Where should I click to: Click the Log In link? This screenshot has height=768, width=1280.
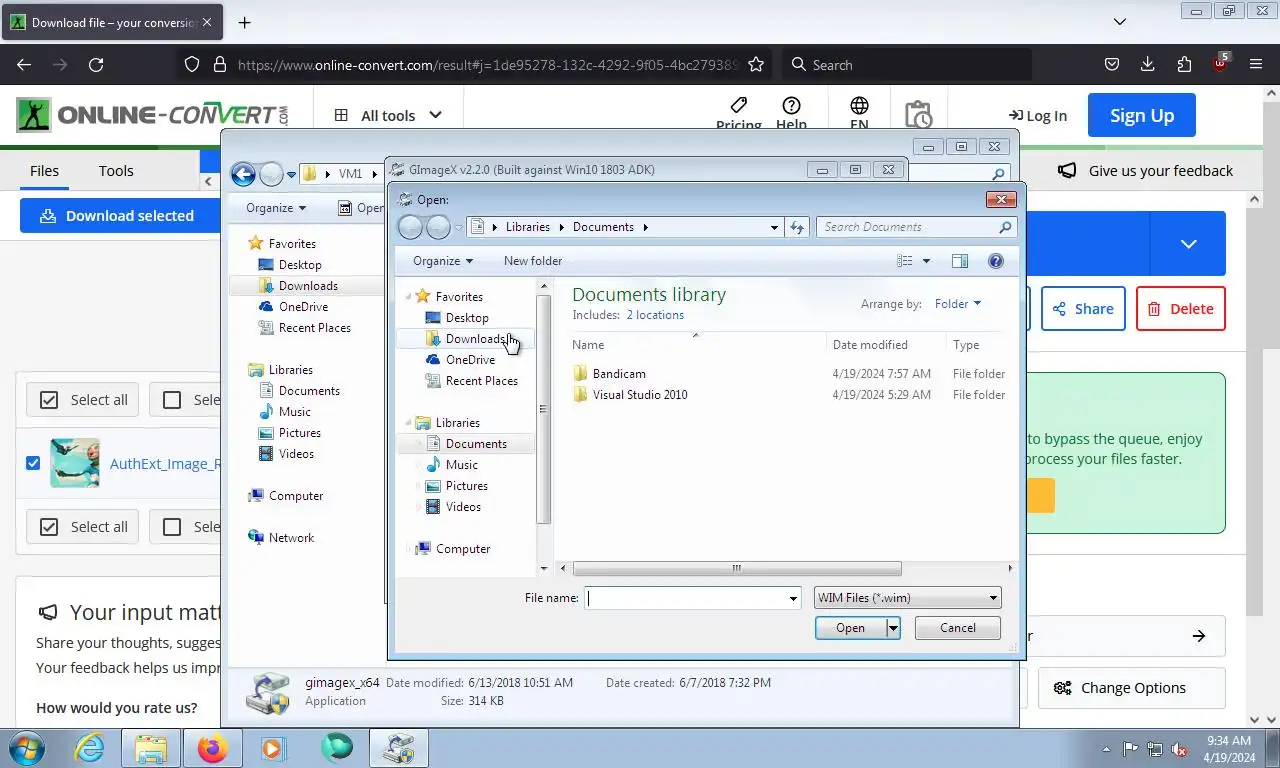pos(1038,116)
